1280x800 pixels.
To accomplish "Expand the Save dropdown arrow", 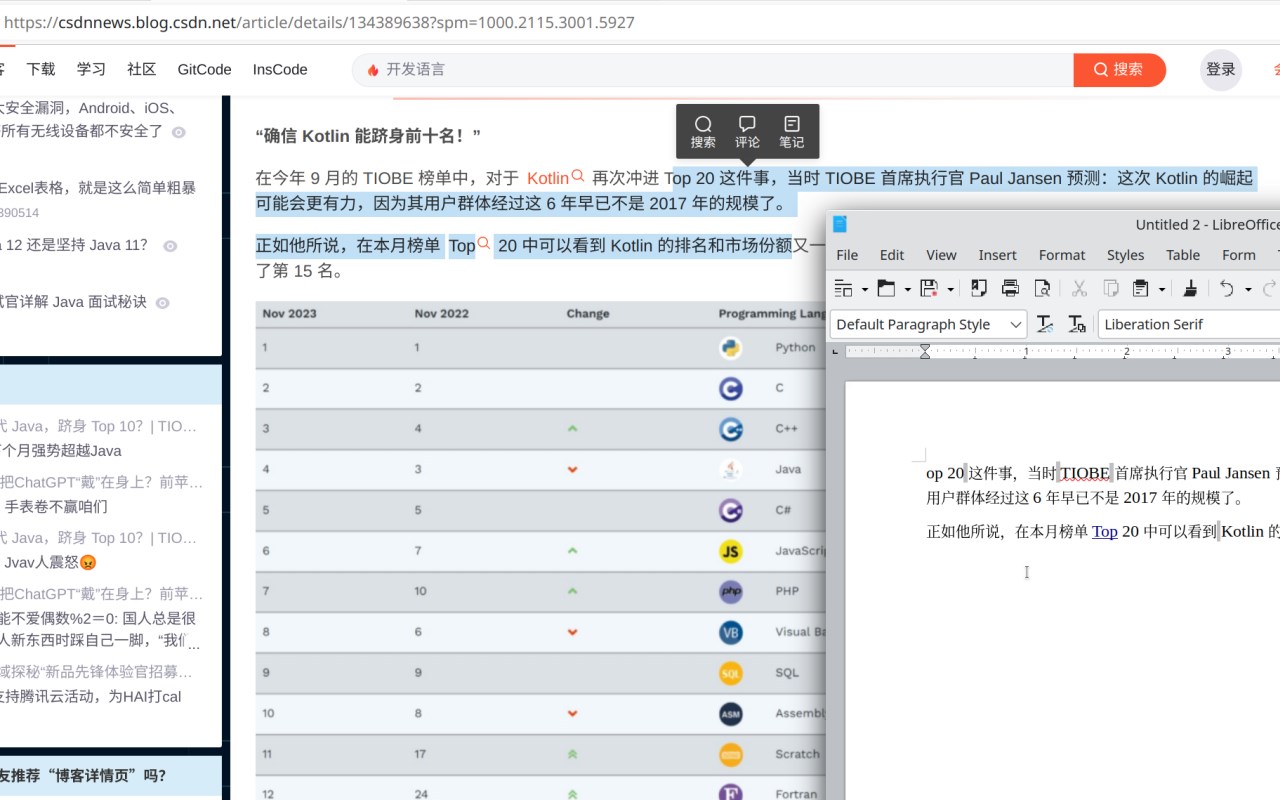I will (x=950, y=290).
